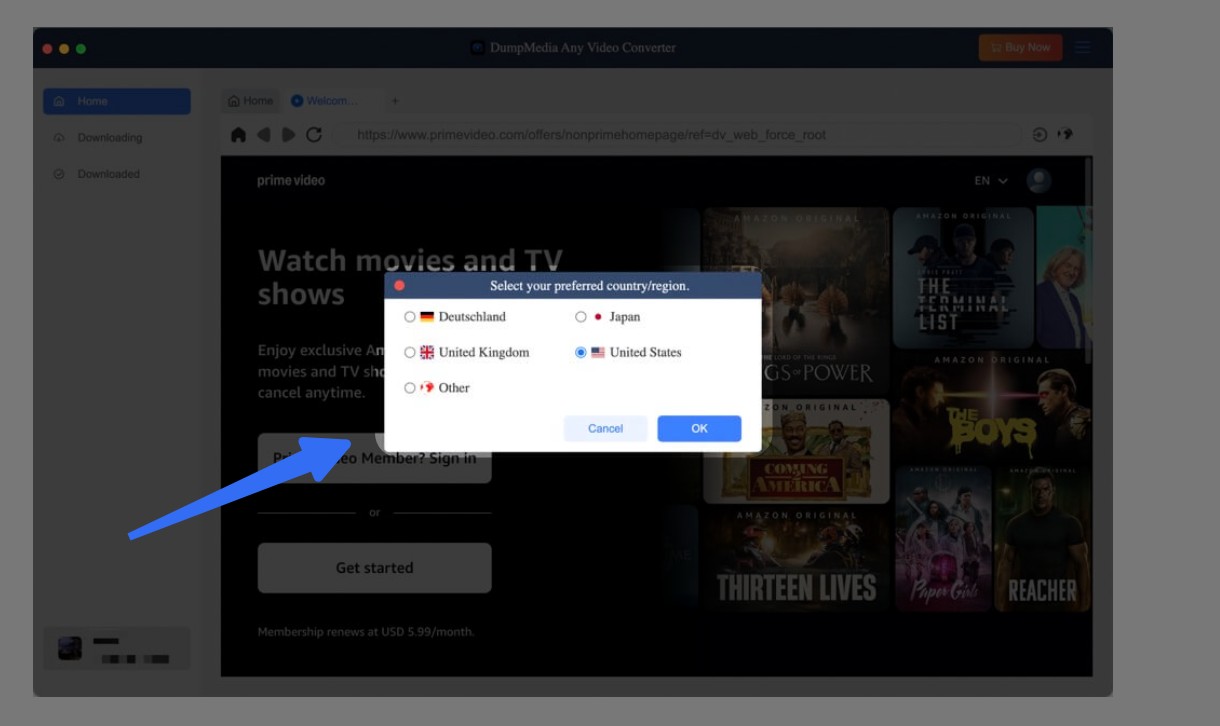Switch to the Home browser tab

pyautogui.click(x=250, y=101)
